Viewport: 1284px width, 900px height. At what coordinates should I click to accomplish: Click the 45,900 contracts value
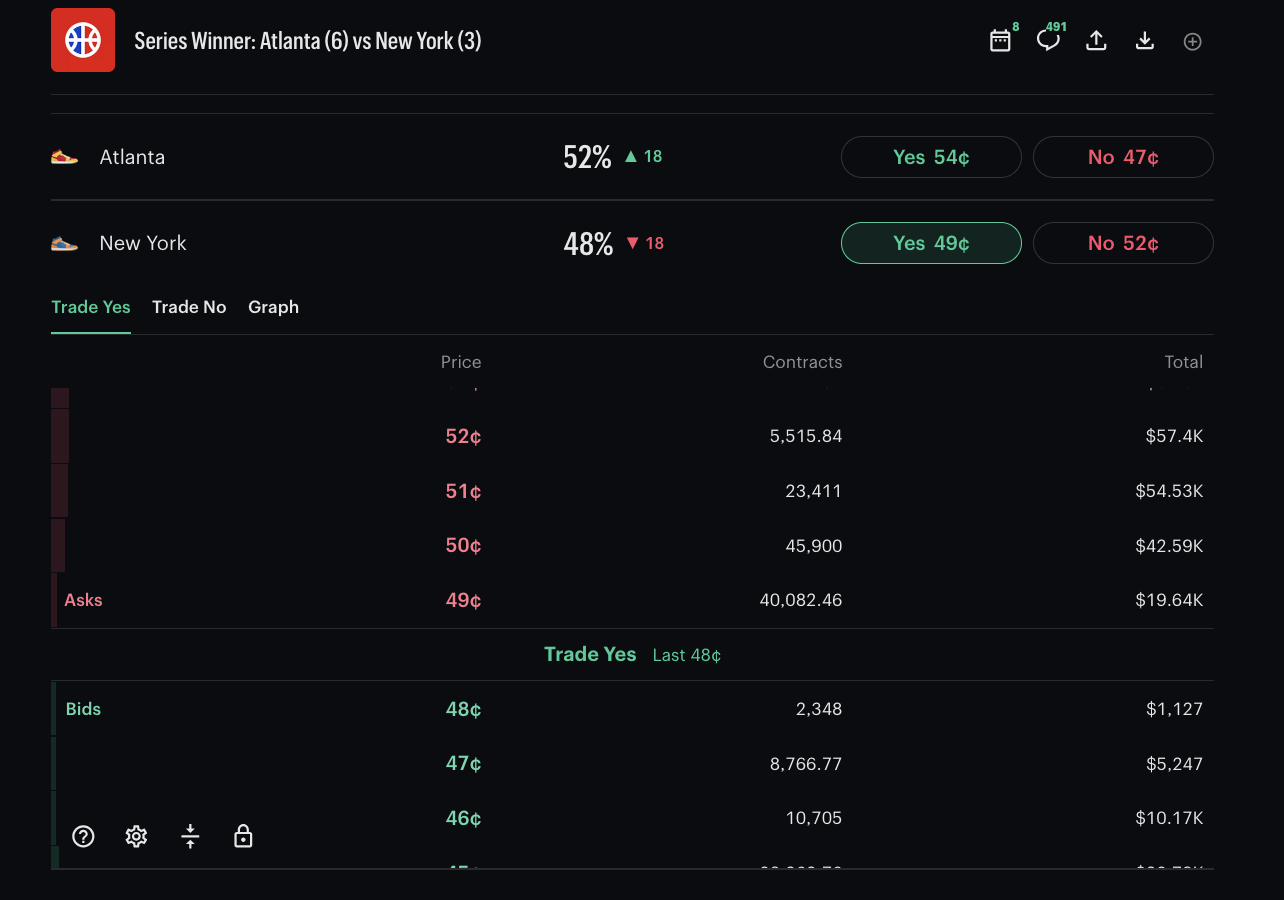pyautogui.click(x=814, y=546)
